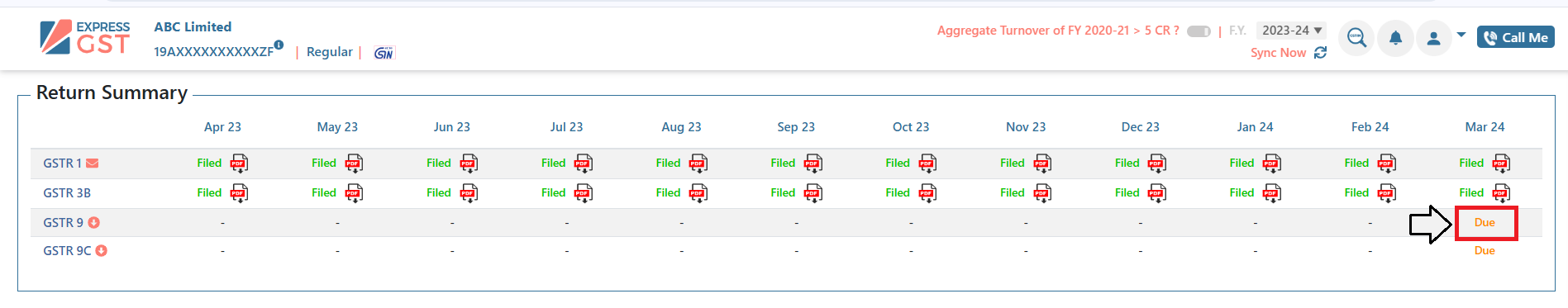Click the Call Me button
The image size is (1568, 308).
(x=1516, y=37)
